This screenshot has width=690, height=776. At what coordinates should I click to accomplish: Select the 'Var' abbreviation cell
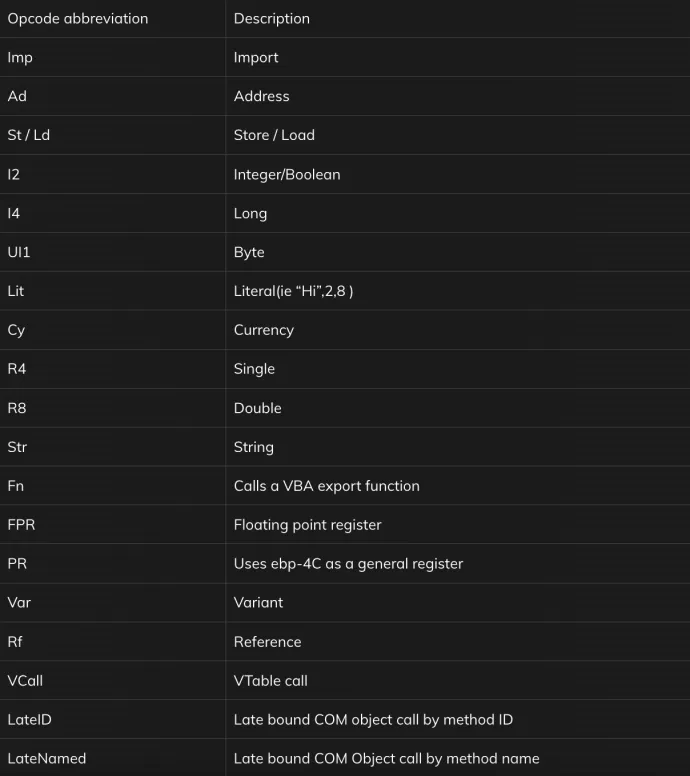tap(112, 603)
